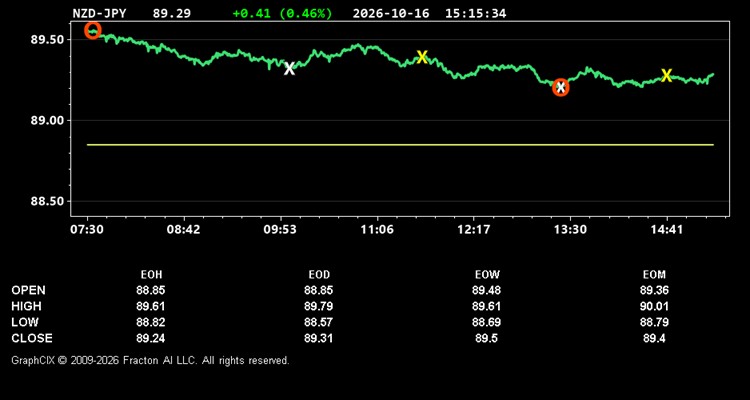Image resolution: width=750 pixels, height=400 pixels.
Task: Click EOD high value 89.79
Action: tap(319, 306)
